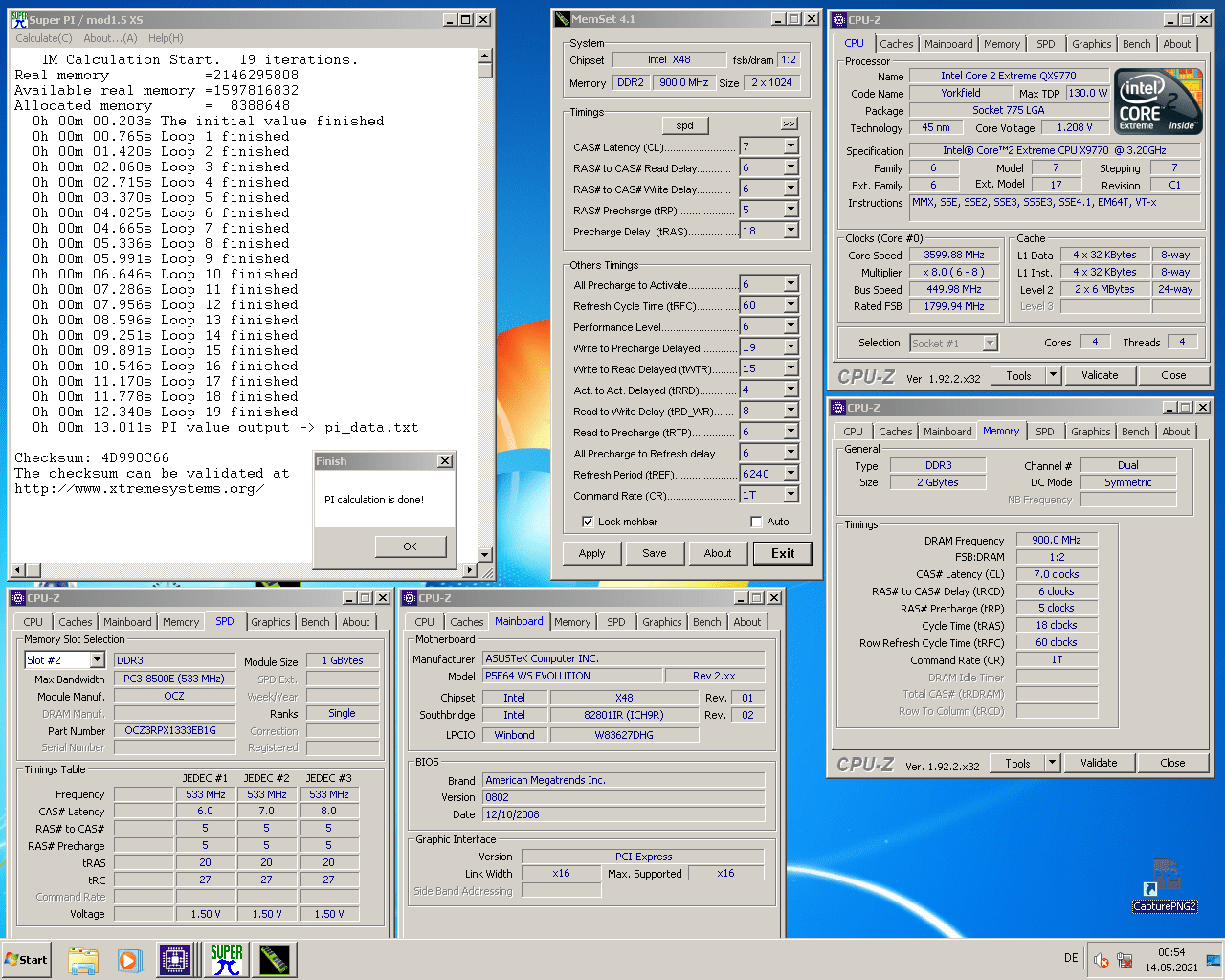Click the muted volume tray icon

click(x=1102, y=960)
